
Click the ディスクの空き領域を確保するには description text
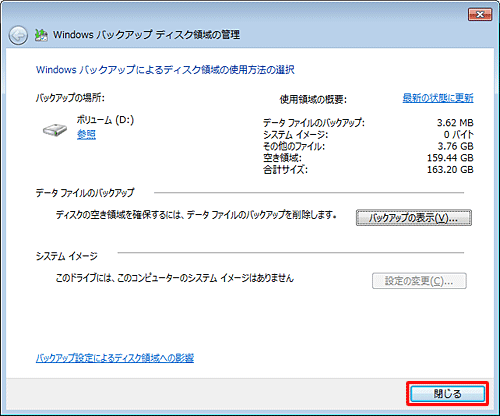click(x=196, y=215)
